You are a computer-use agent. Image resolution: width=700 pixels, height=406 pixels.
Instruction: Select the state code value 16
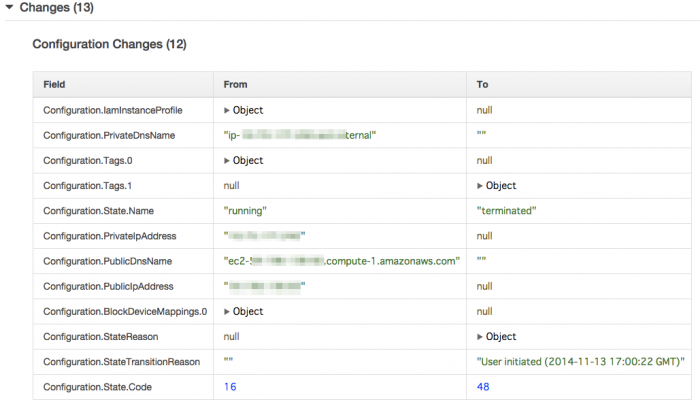(x=230, y=387)
